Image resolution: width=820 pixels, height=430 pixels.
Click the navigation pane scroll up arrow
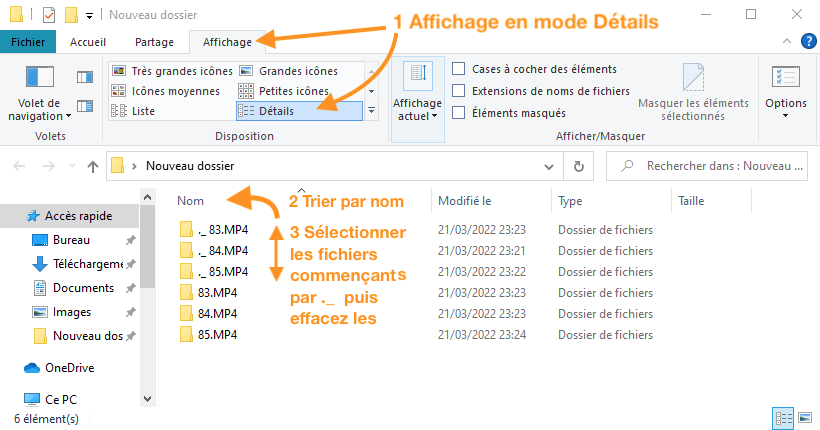tap(147, 197)
